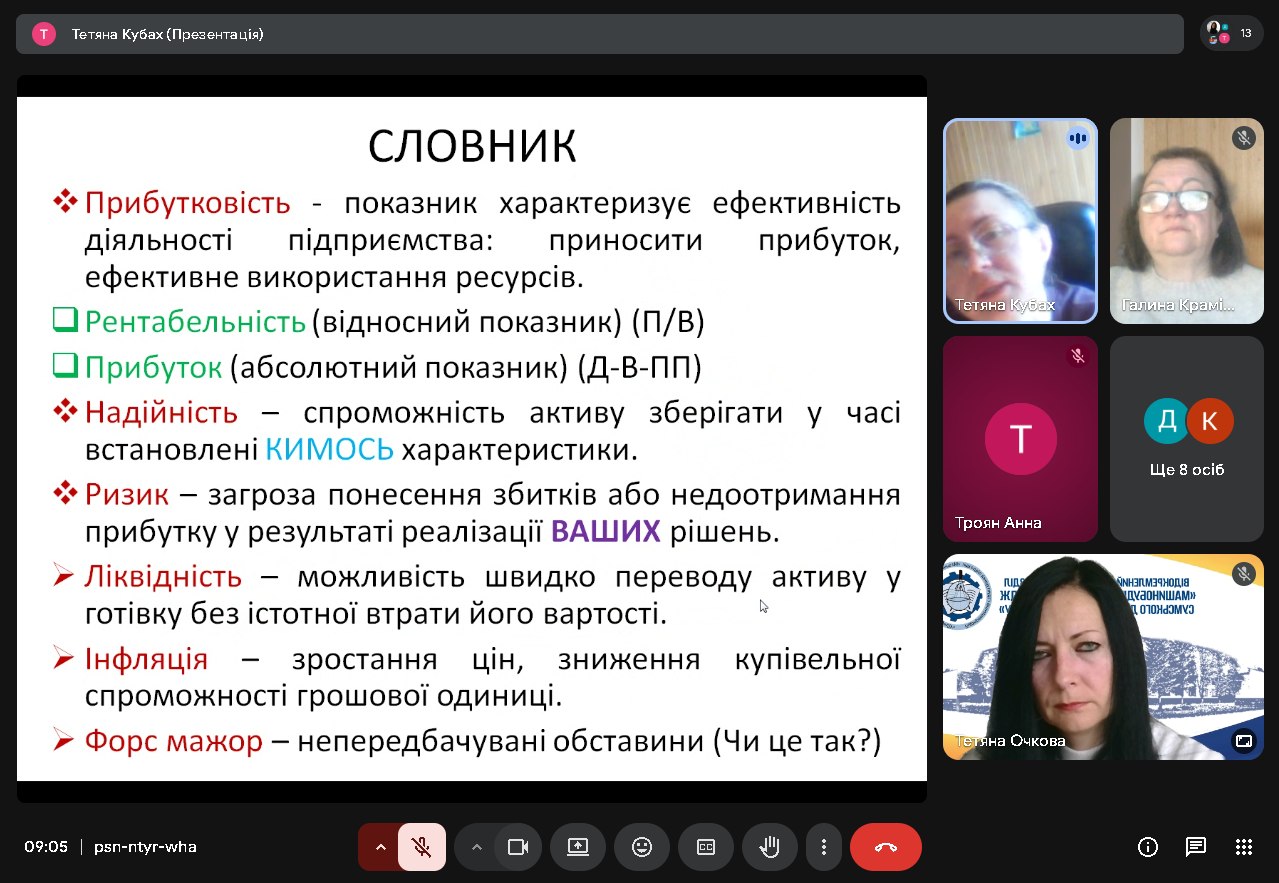Raise hand in the meeting
Screen dimensions: 1279x883
coord(769,847)
